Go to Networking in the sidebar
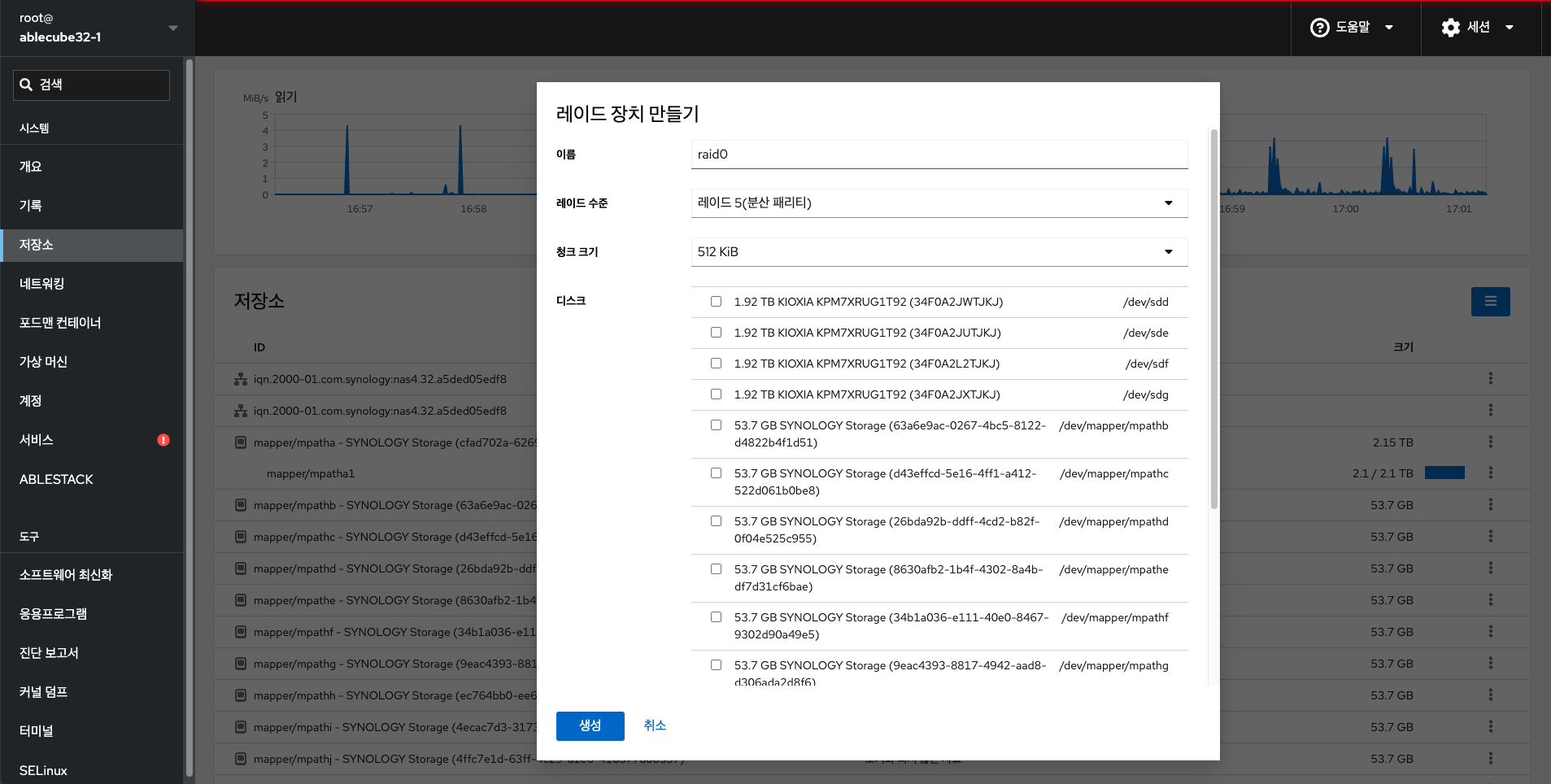The height and width of the screenshot is (784, 1551). tap(42, 284)
